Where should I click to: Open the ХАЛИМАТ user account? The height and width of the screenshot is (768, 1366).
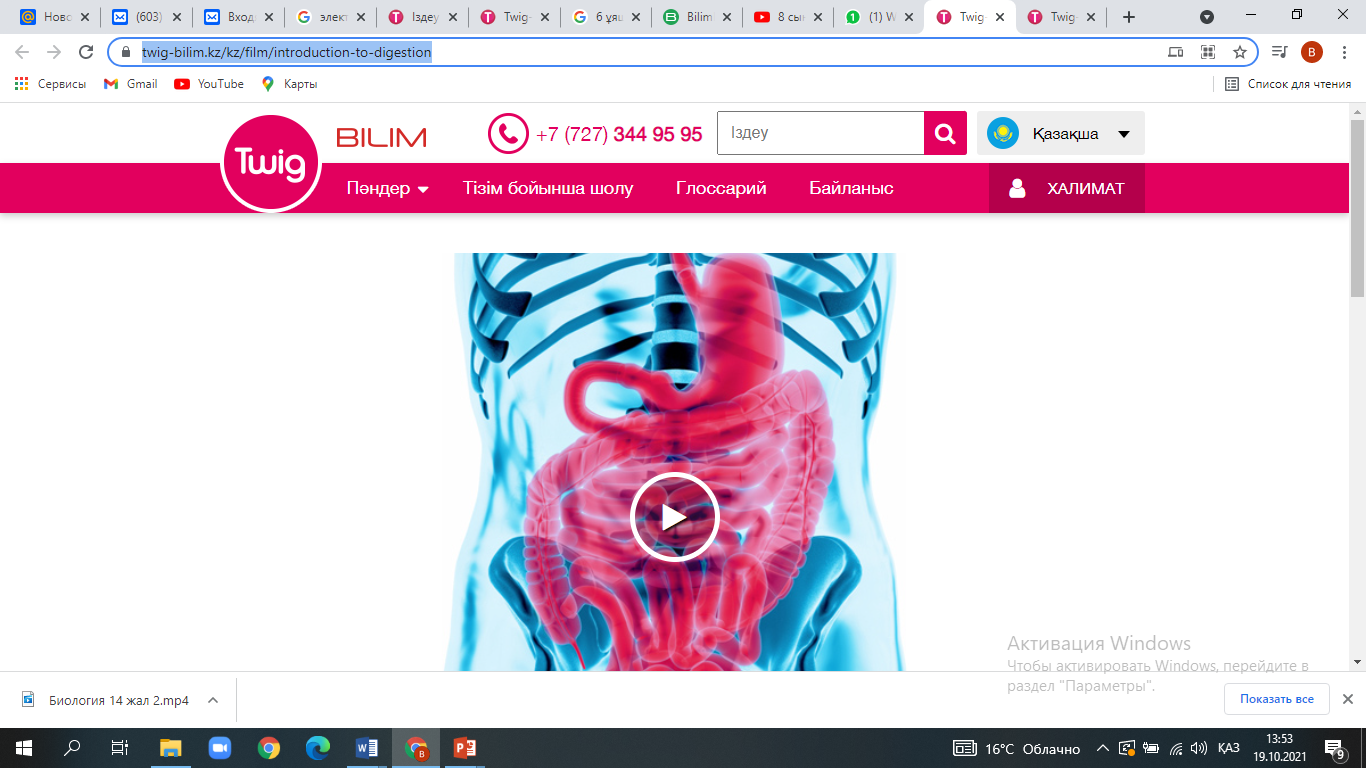click(1067, 188)
